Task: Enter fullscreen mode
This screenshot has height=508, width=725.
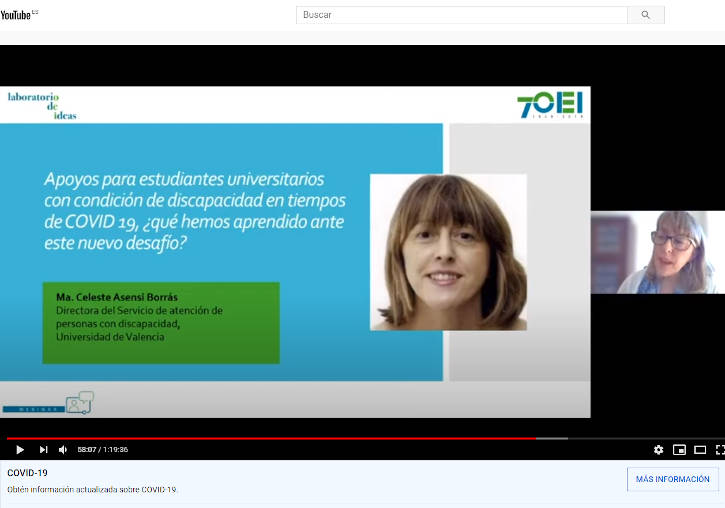Action: click(x=719, y=450)
